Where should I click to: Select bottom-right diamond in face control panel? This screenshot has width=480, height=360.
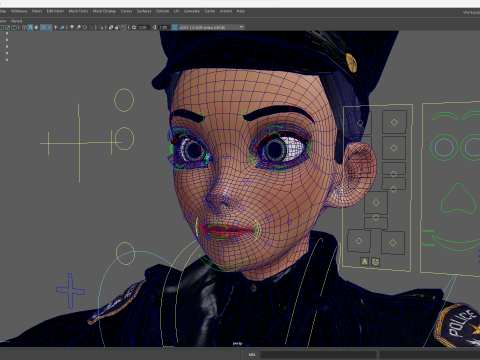pyautogui.click(x=393, y=243)
